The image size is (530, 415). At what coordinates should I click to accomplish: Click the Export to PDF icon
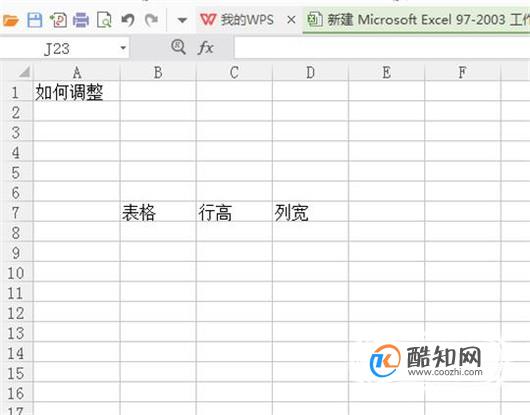click(58, 20)
